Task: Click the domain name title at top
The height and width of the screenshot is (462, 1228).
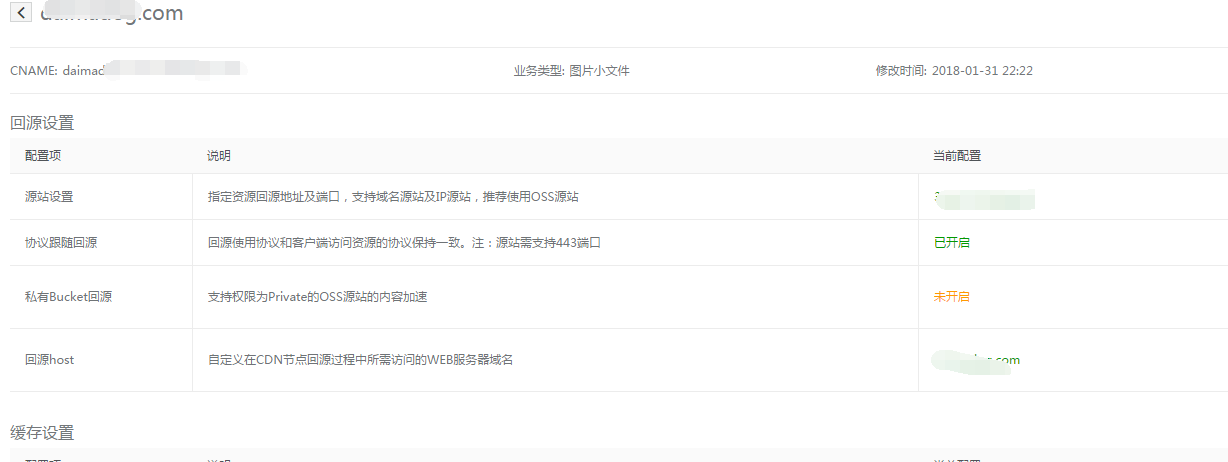Action: coord(111,13)
